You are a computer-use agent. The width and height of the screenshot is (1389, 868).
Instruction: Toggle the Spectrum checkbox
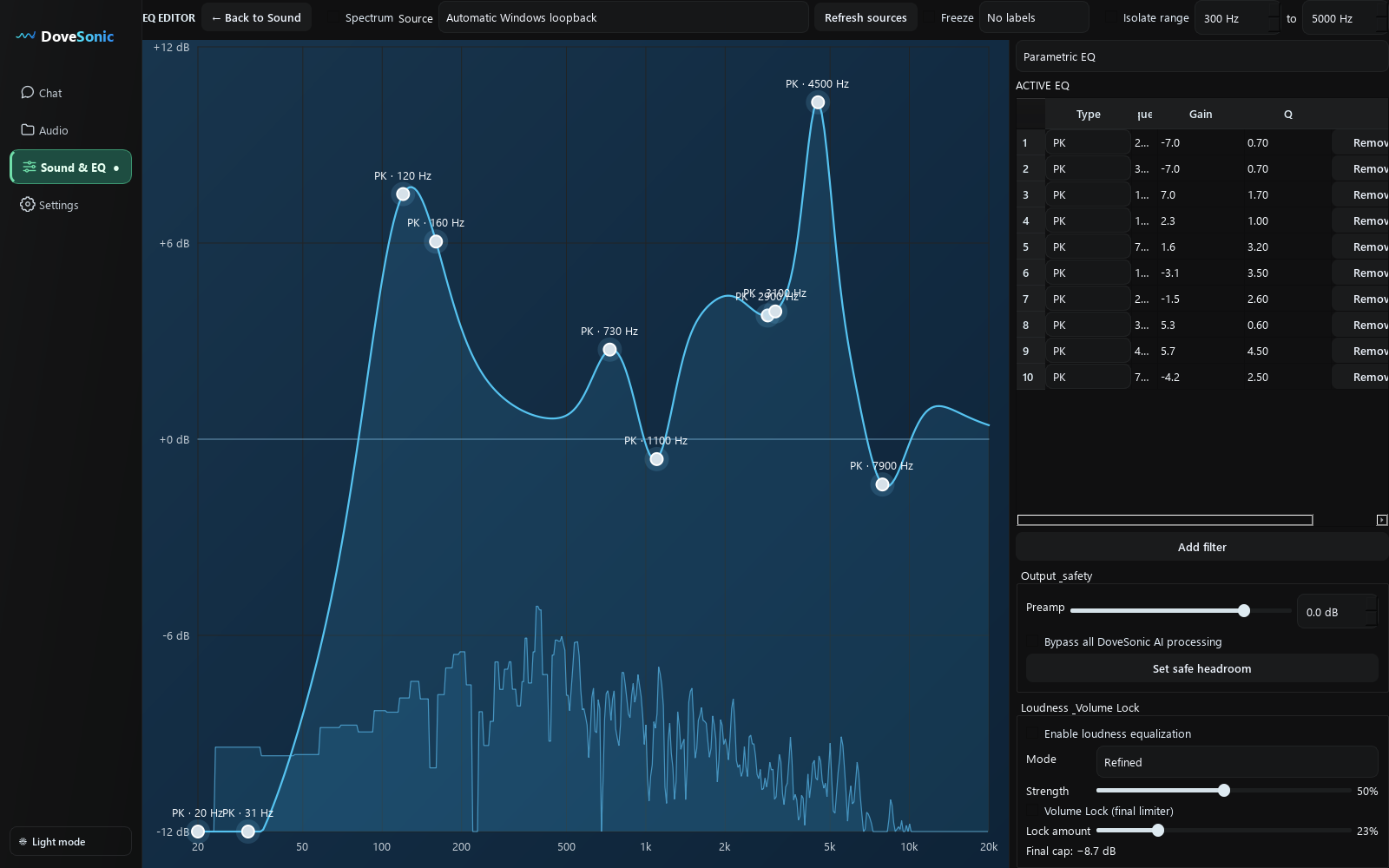(332, 18)
